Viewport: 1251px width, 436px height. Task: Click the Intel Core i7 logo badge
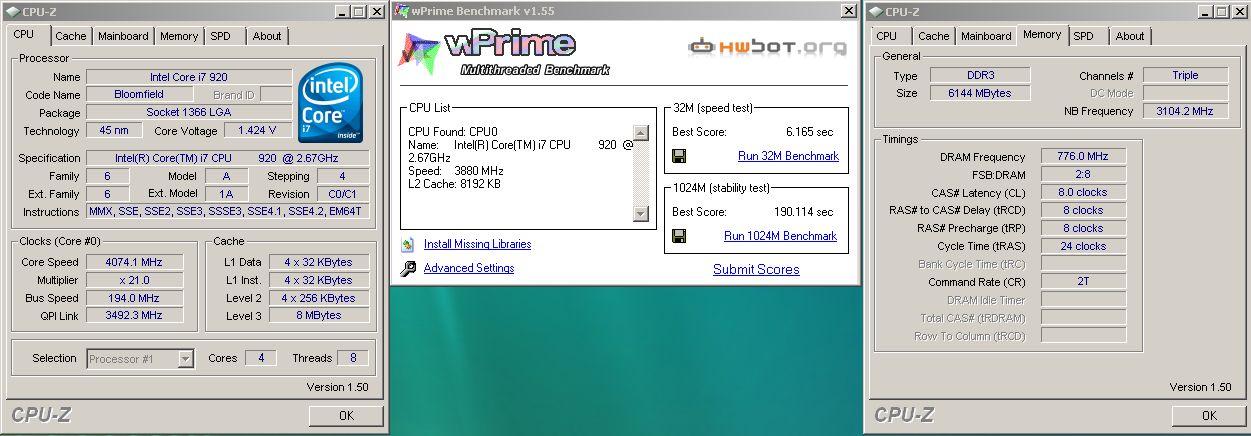coord(332,104)
